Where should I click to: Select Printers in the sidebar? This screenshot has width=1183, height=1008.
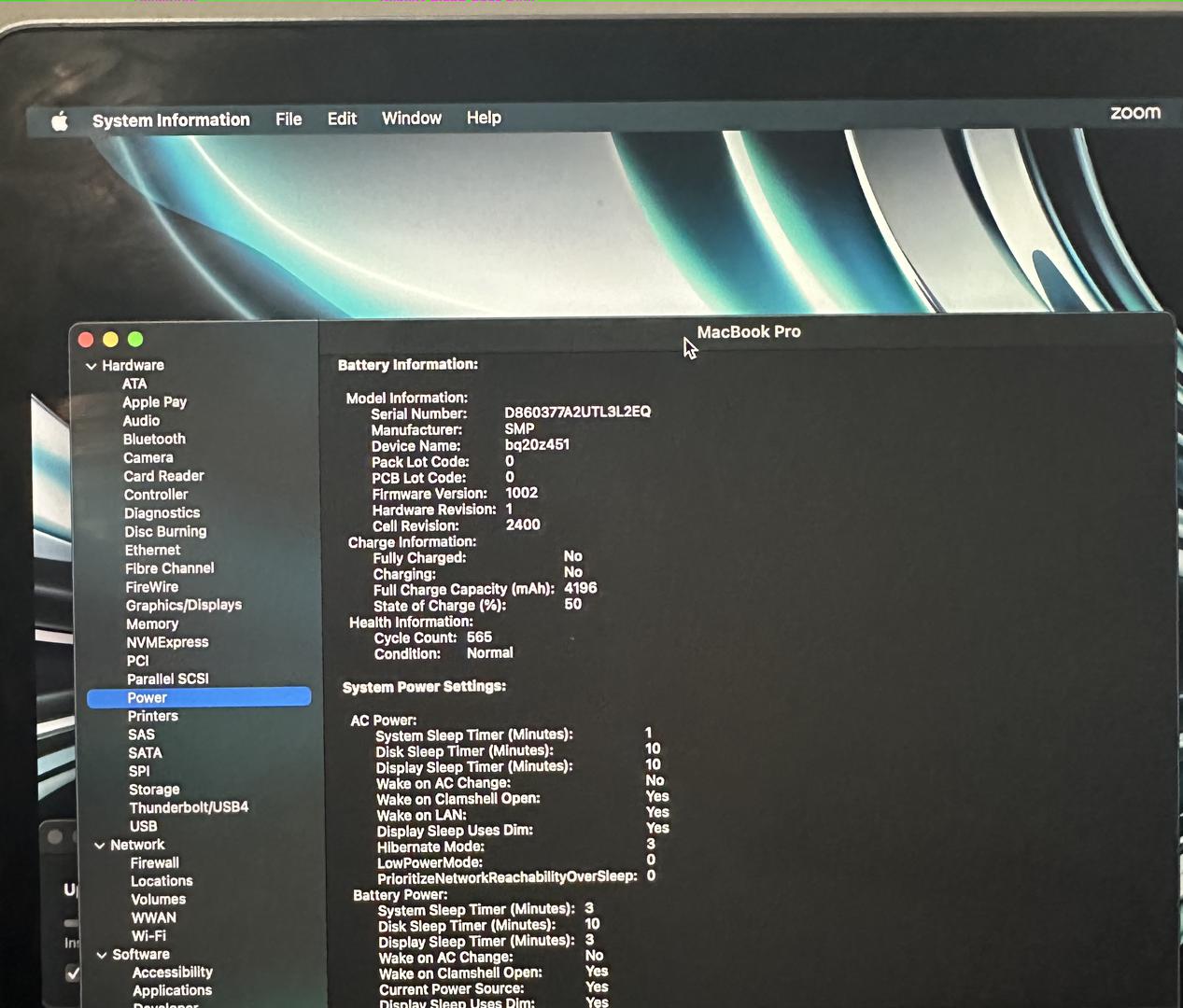pos(153,716)
